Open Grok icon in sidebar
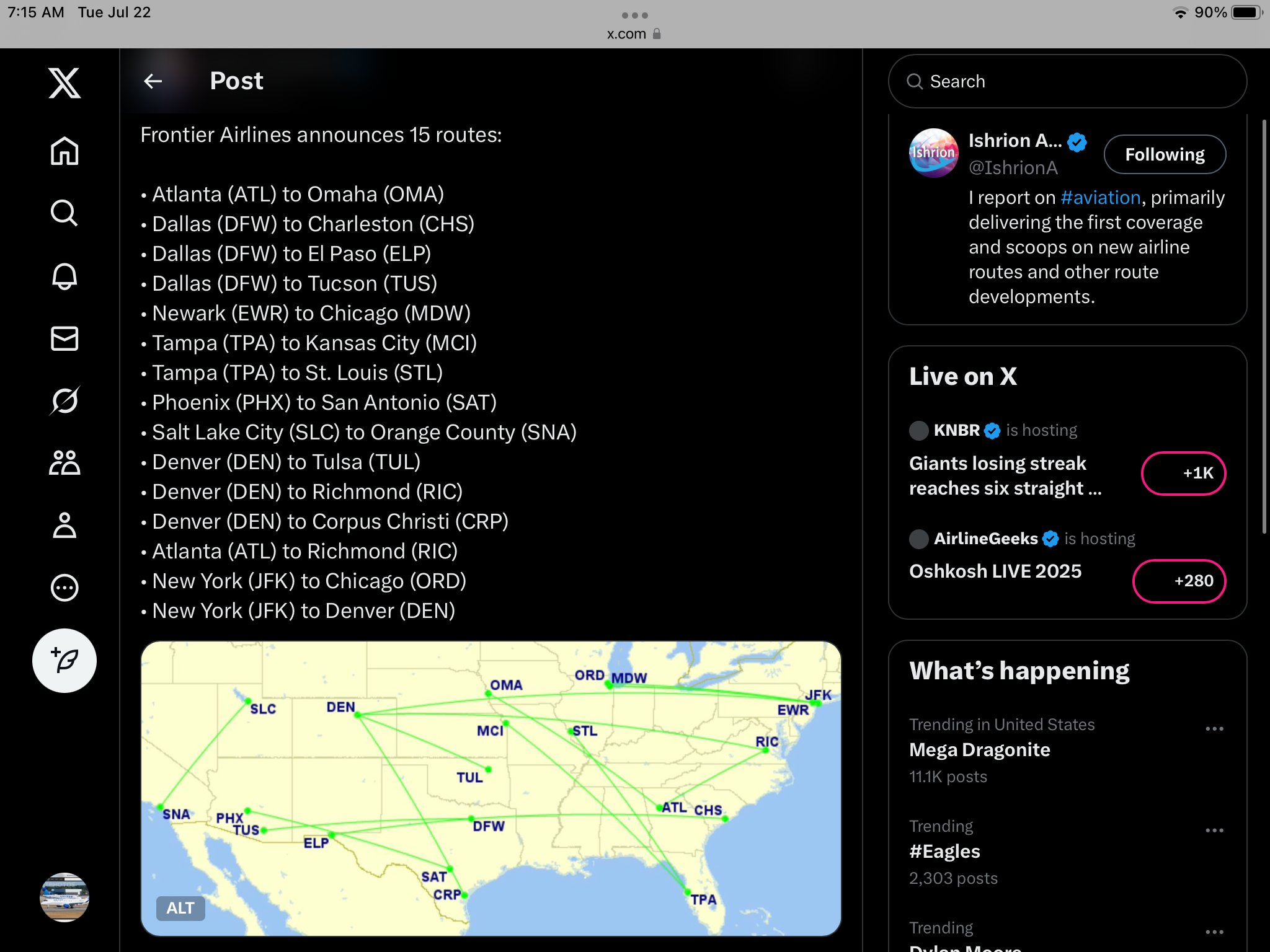The width and height of the screenshot is (1270, 952). [x=64, y=400]
